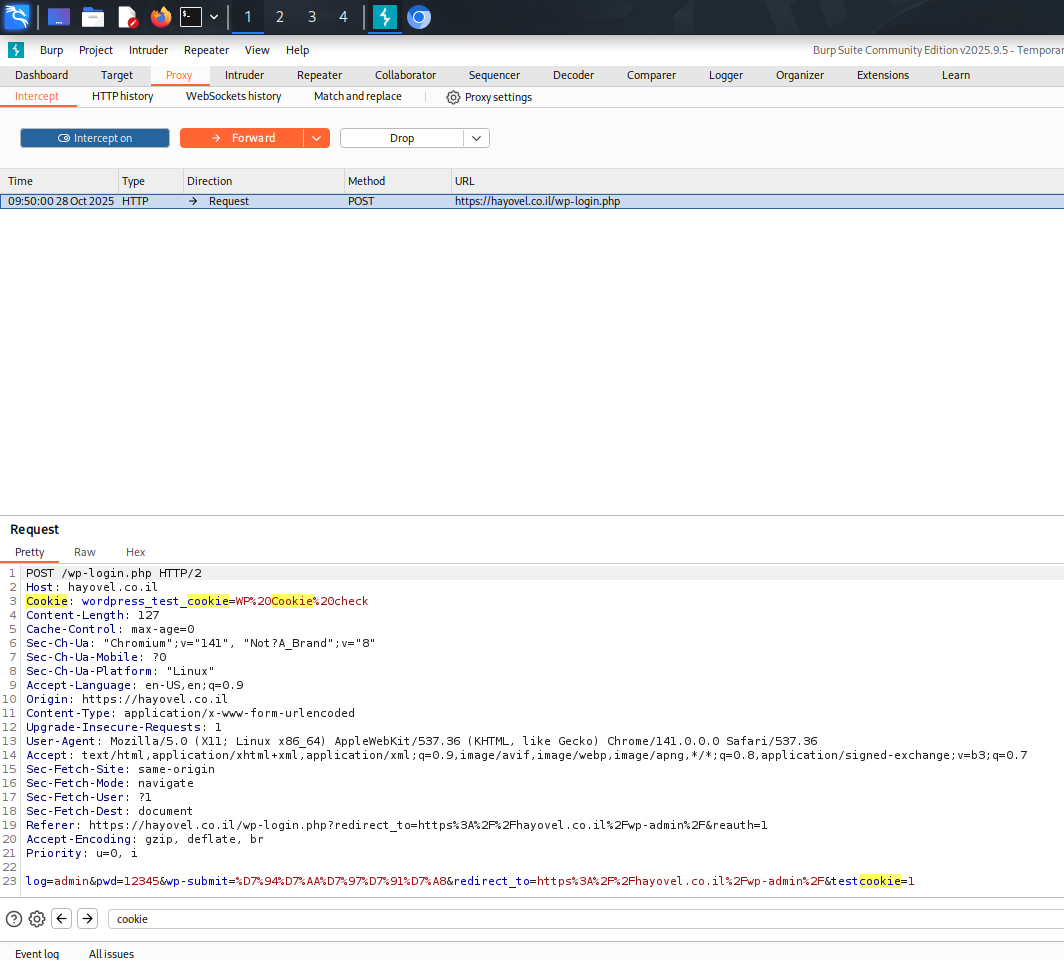Open Proxy settings via gear icon
The image size is (1064, 960).
[489, 97]
